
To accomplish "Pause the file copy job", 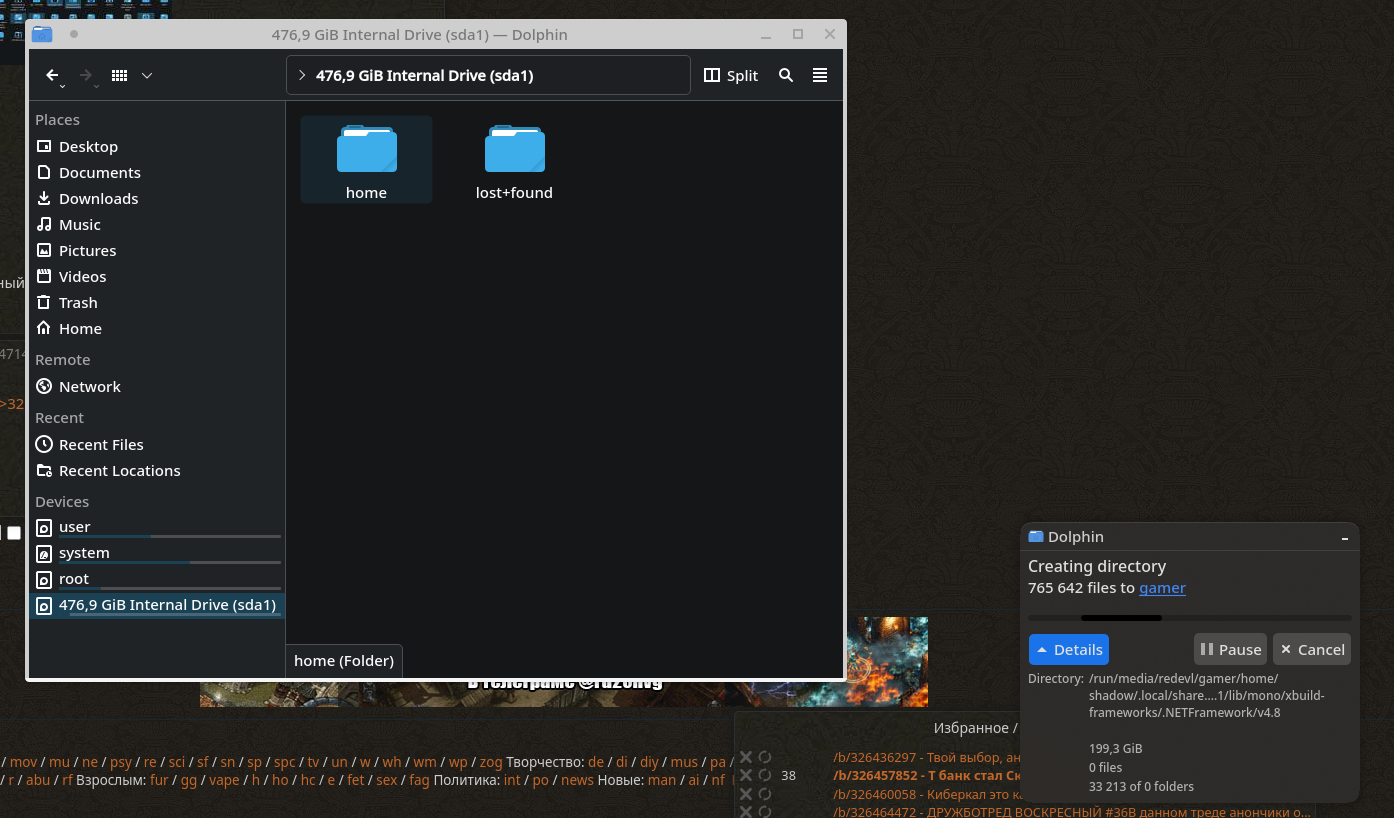I will [1230, 650].
